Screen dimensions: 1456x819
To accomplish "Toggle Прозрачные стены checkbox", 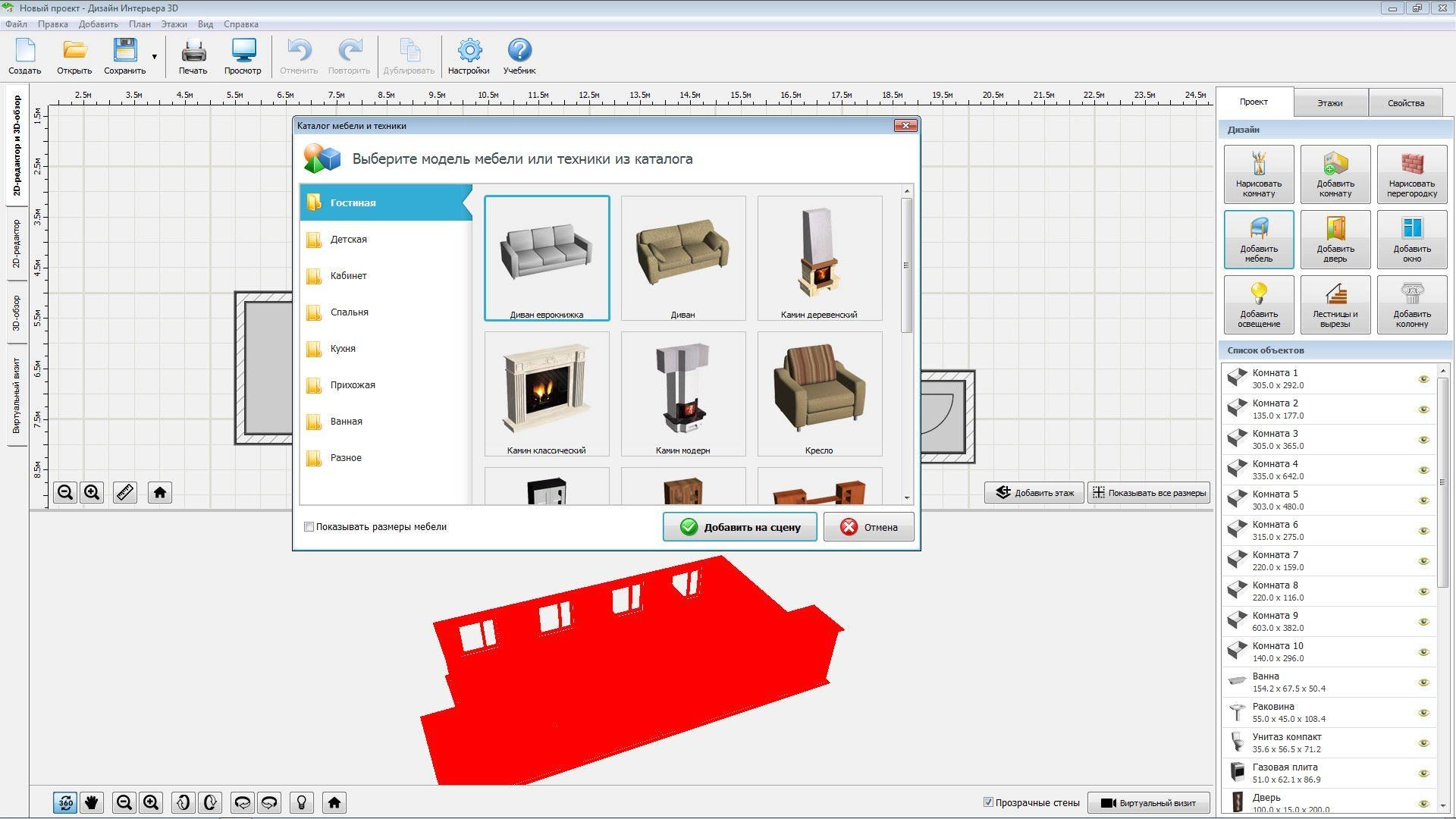I will pyautogui.click(x=988, y=802).
